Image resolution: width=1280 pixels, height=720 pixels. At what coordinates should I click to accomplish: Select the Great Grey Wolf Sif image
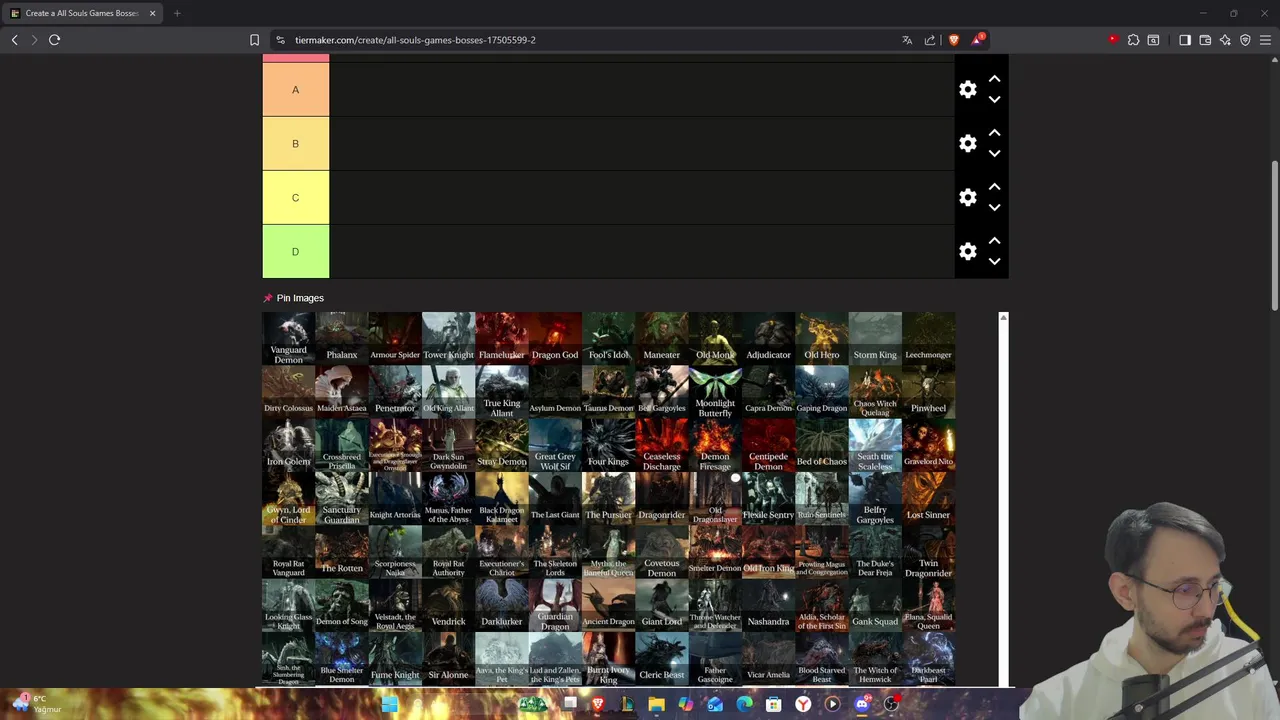[555, 445]
